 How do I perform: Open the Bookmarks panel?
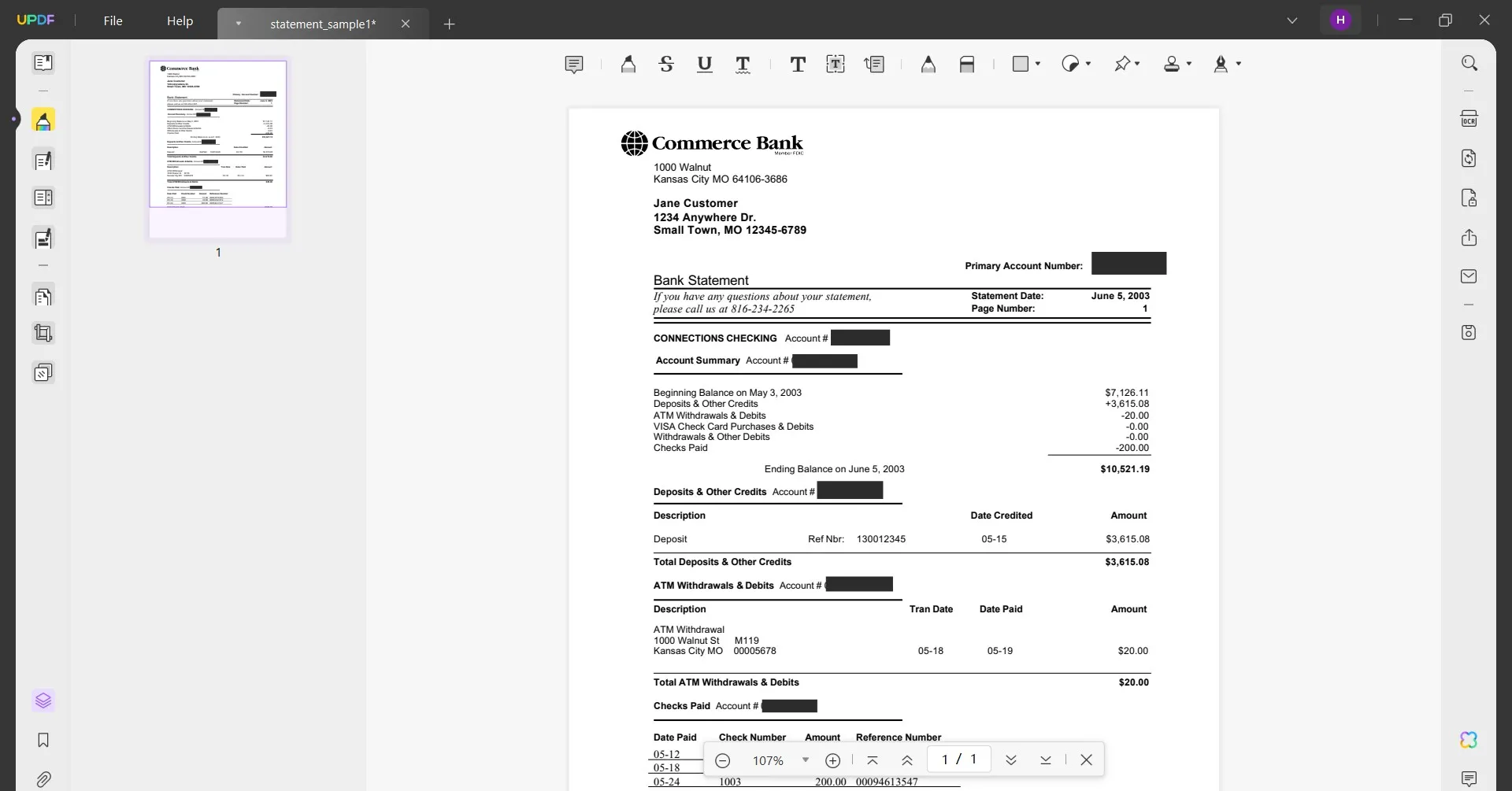[43, 740]
